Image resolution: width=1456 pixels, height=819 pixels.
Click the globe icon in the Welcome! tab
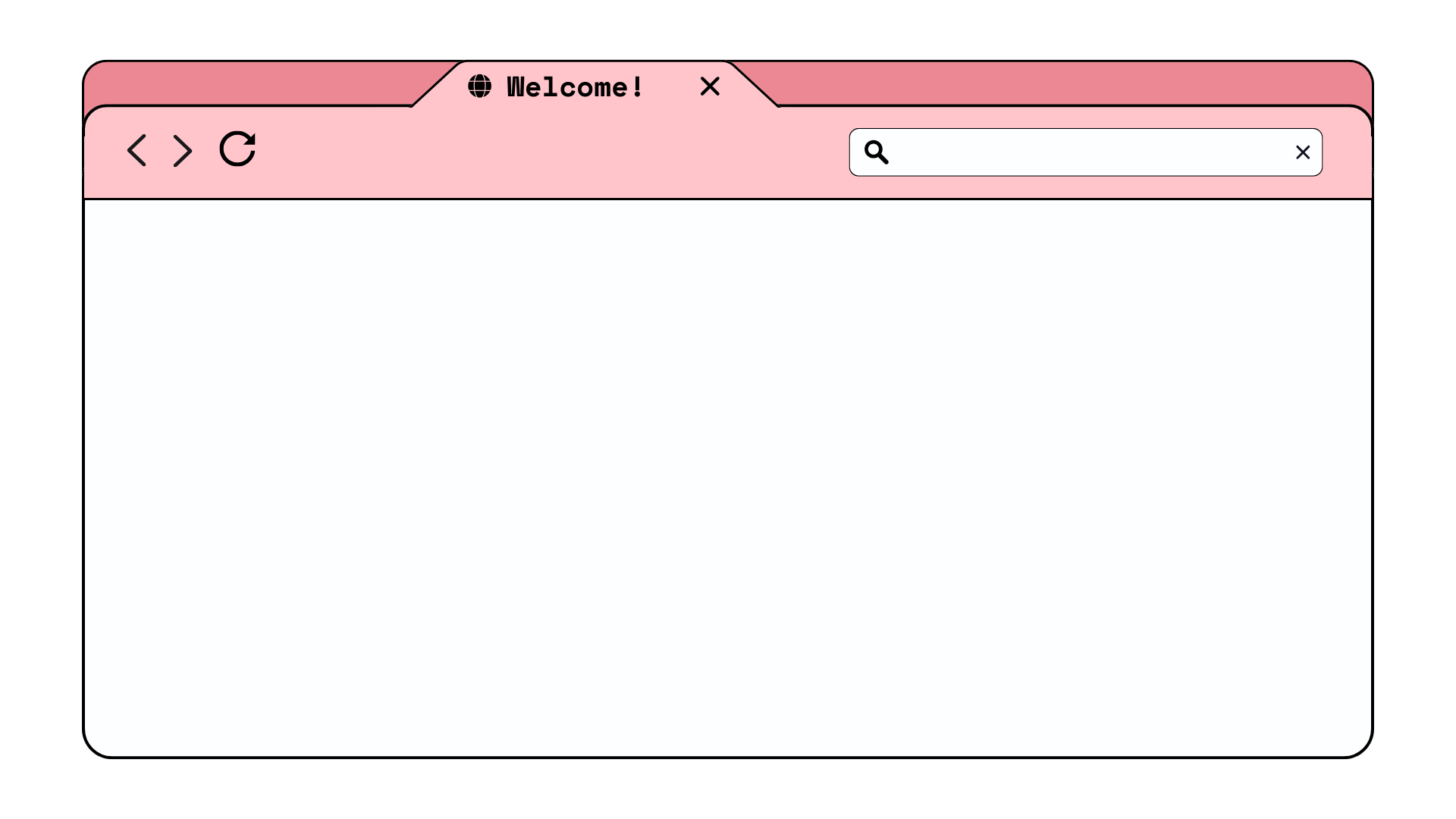[x=479, y=86]
